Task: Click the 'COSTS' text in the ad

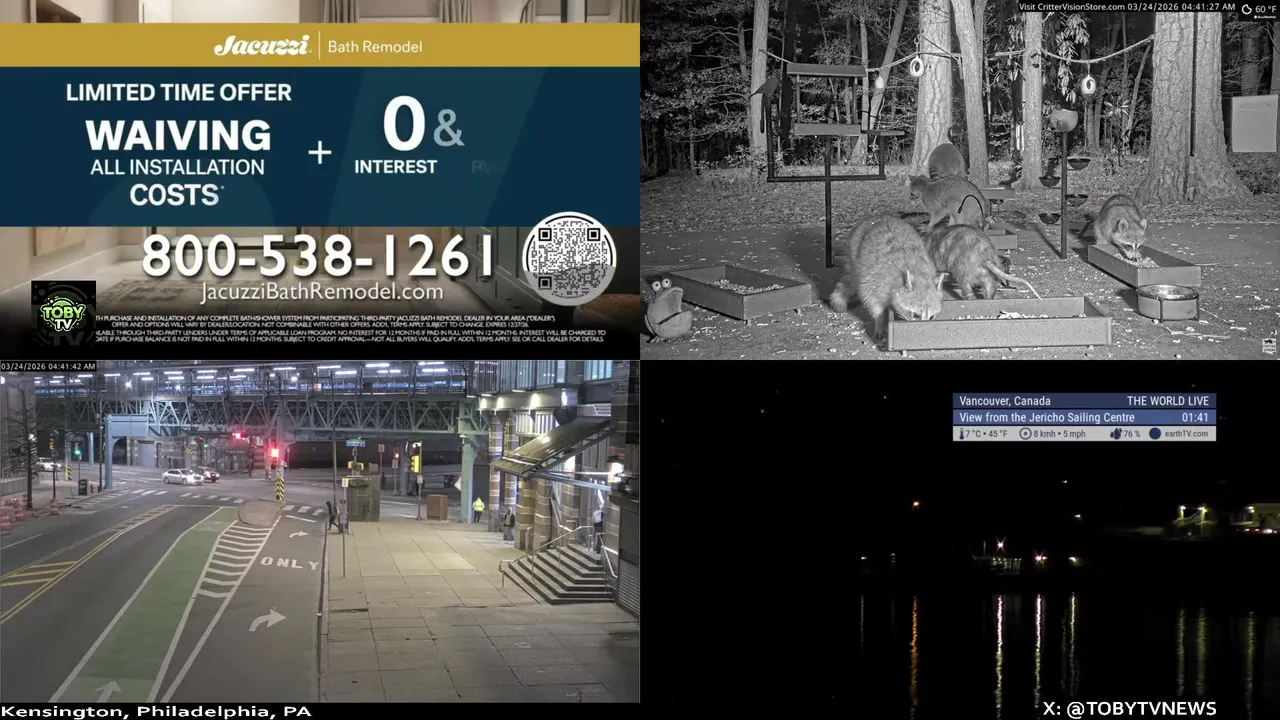Action: point(176,195)
